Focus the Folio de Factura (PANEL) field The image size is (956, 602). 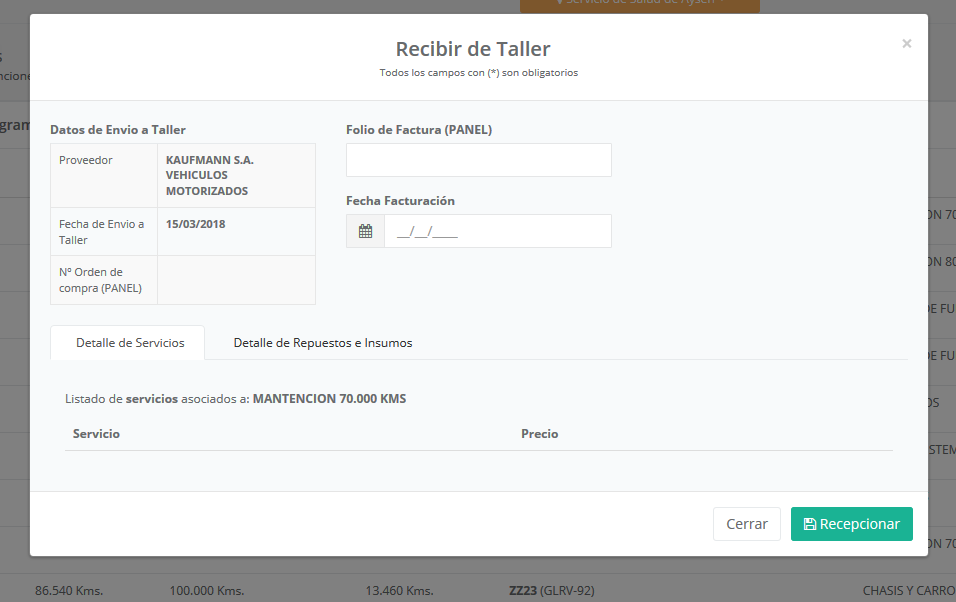[x=478, y=160]
